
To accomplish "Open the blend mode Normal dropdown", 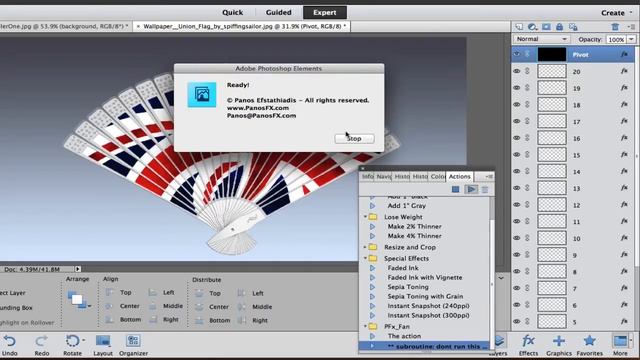I will tap(541, 39).
